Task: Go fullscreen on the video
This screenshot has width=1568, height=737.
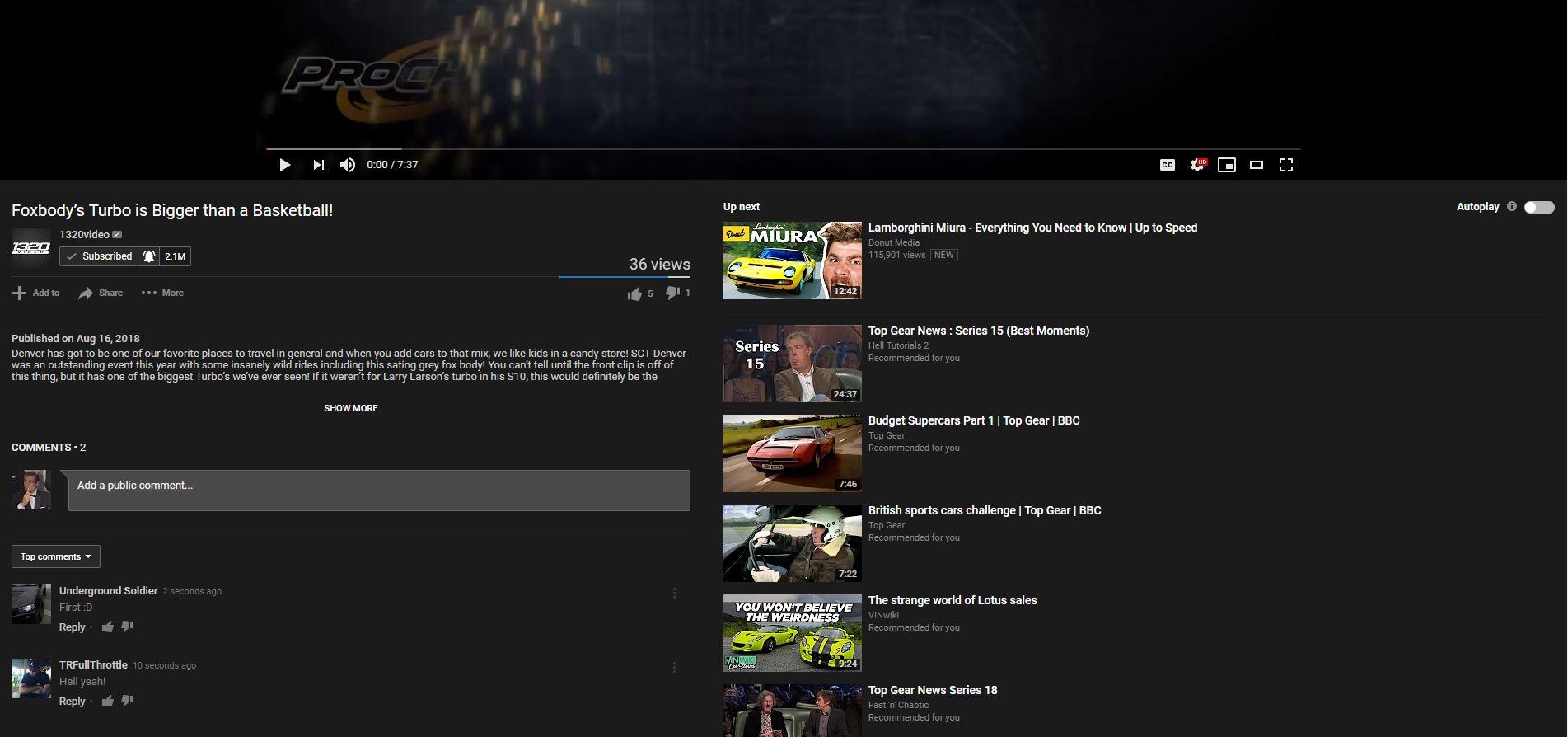Action: [x=1286, y=165]
